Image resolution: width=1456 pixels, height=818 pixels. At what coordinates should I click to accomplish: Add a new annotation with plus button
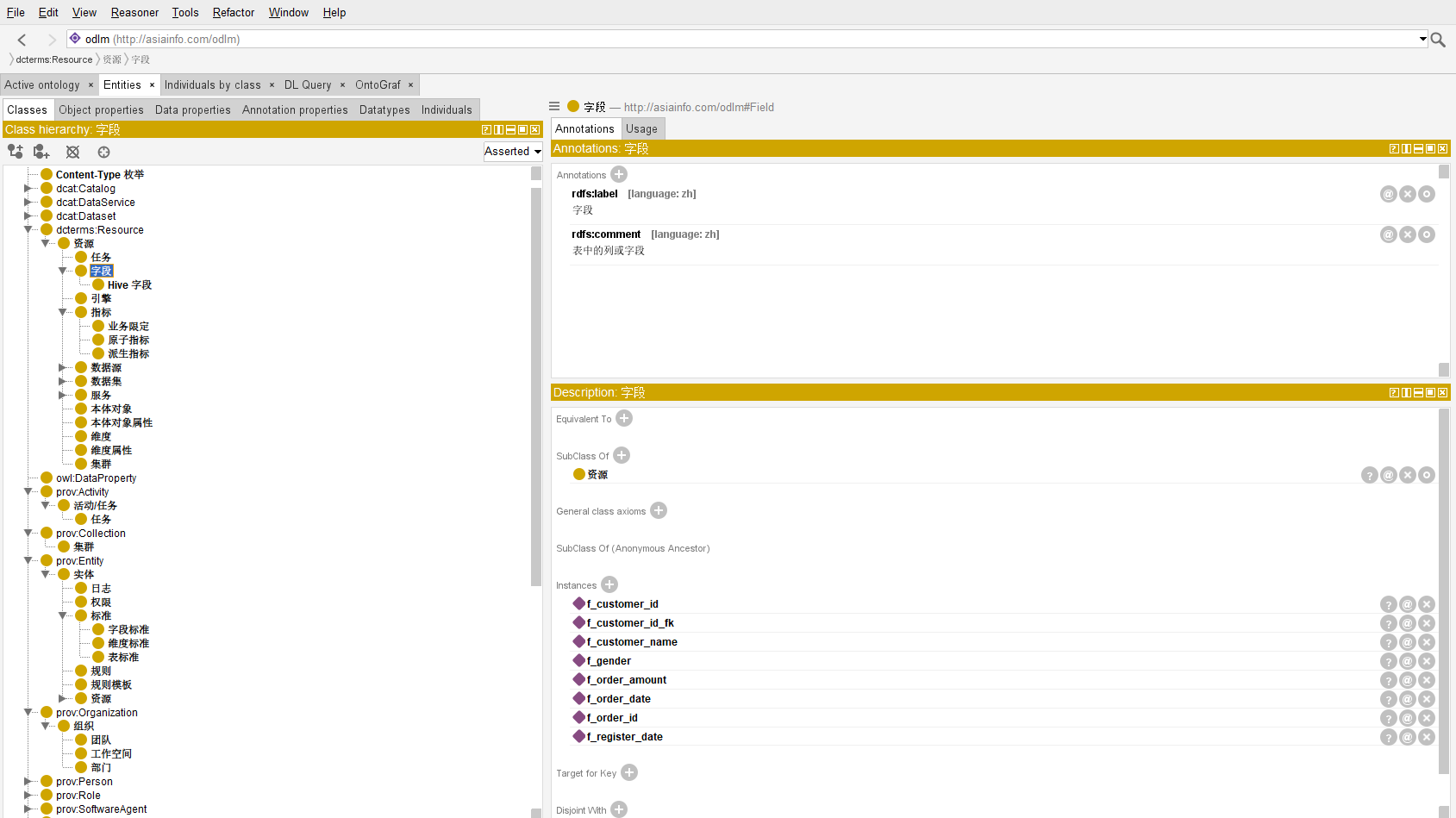tap(619, 174)
